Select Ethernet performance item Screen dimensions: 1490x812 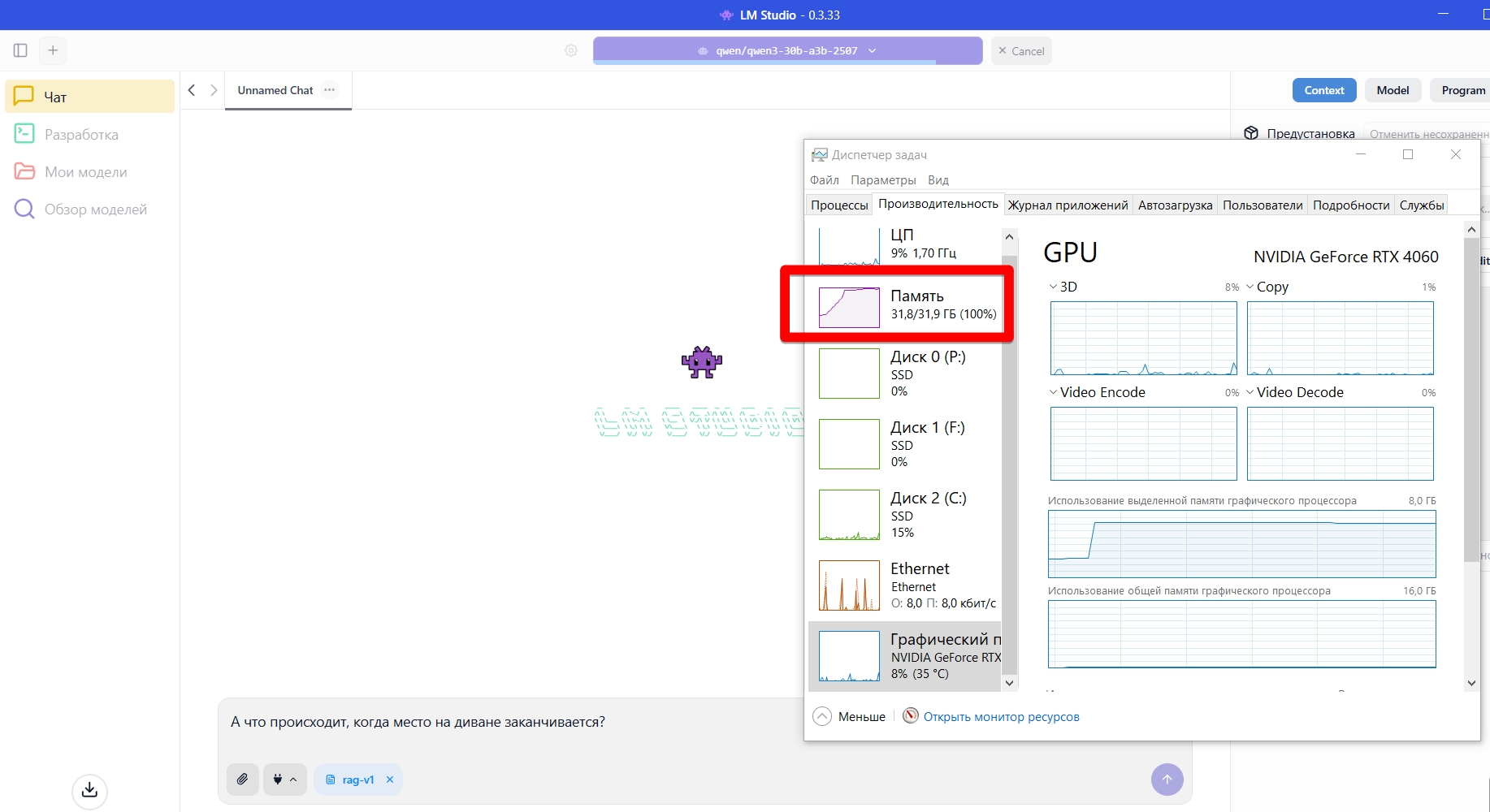(x=905, y=585)
